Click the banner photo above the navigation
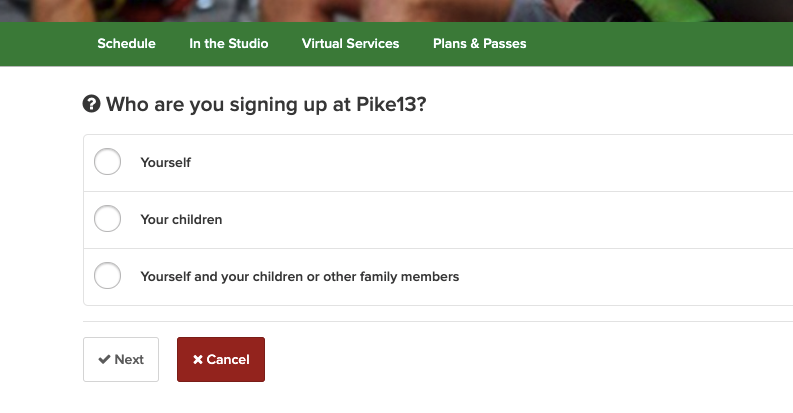The height and width of the screenshot is (413, 793). click(400, 10)
